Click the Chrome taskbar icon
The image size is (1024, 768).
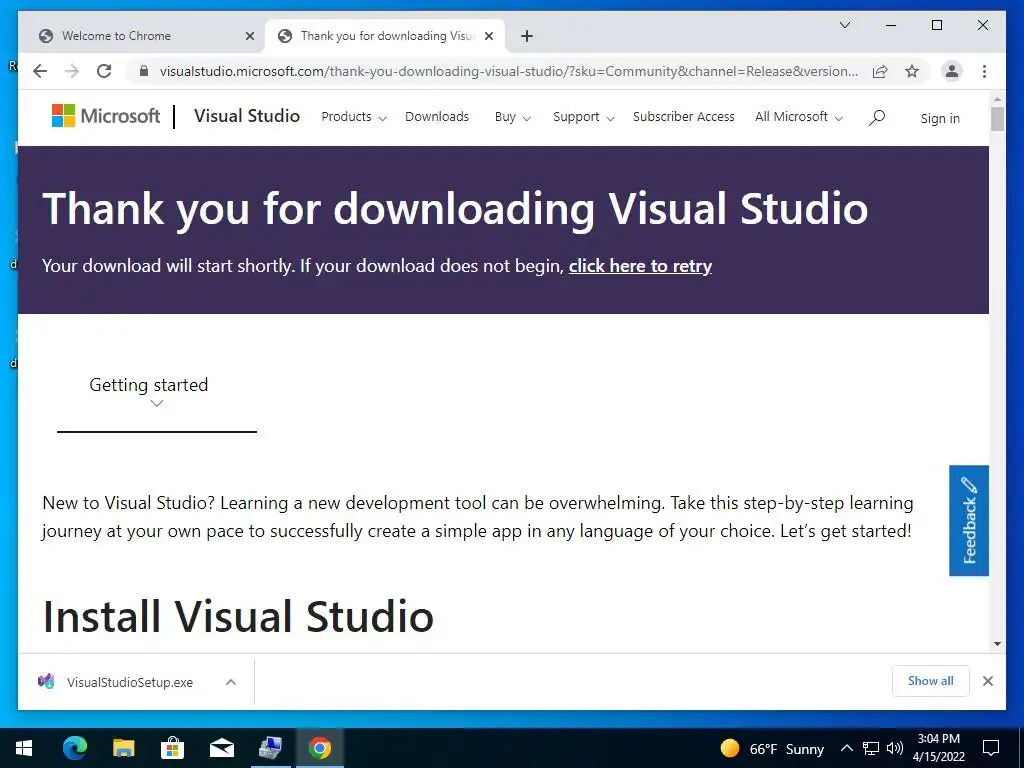click(319, 748)
